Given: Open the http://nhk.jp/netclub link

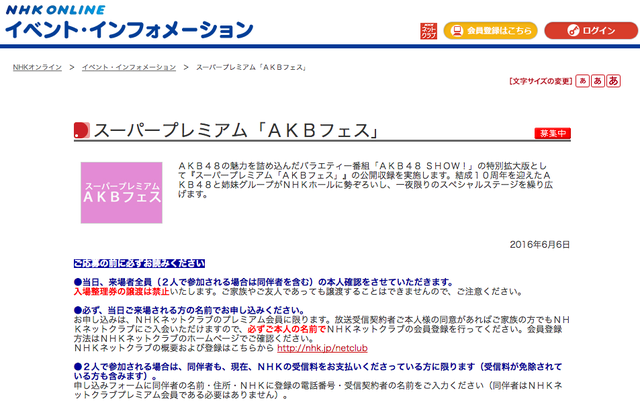Looking at the screenshot, I should 322,348.
